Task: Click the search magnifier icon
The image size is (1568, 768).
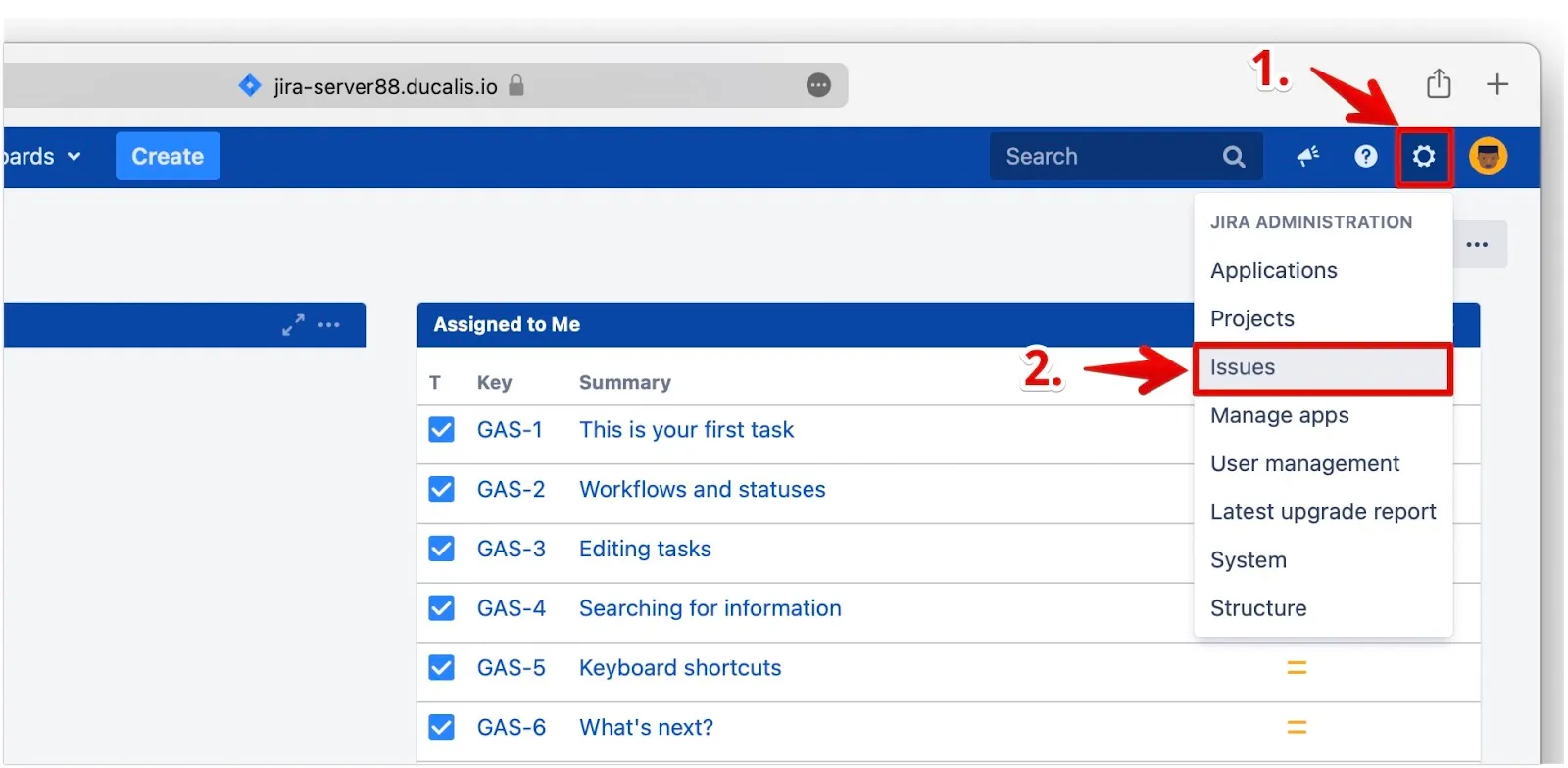Action: point(1234,157)
